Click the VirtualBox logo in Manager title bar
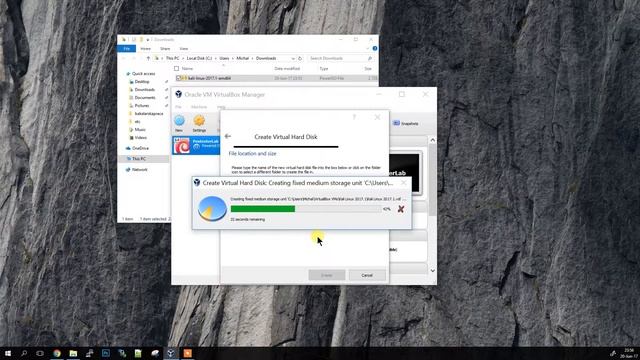640x360 pixels. pyautogui.click(x=178, y=94)
